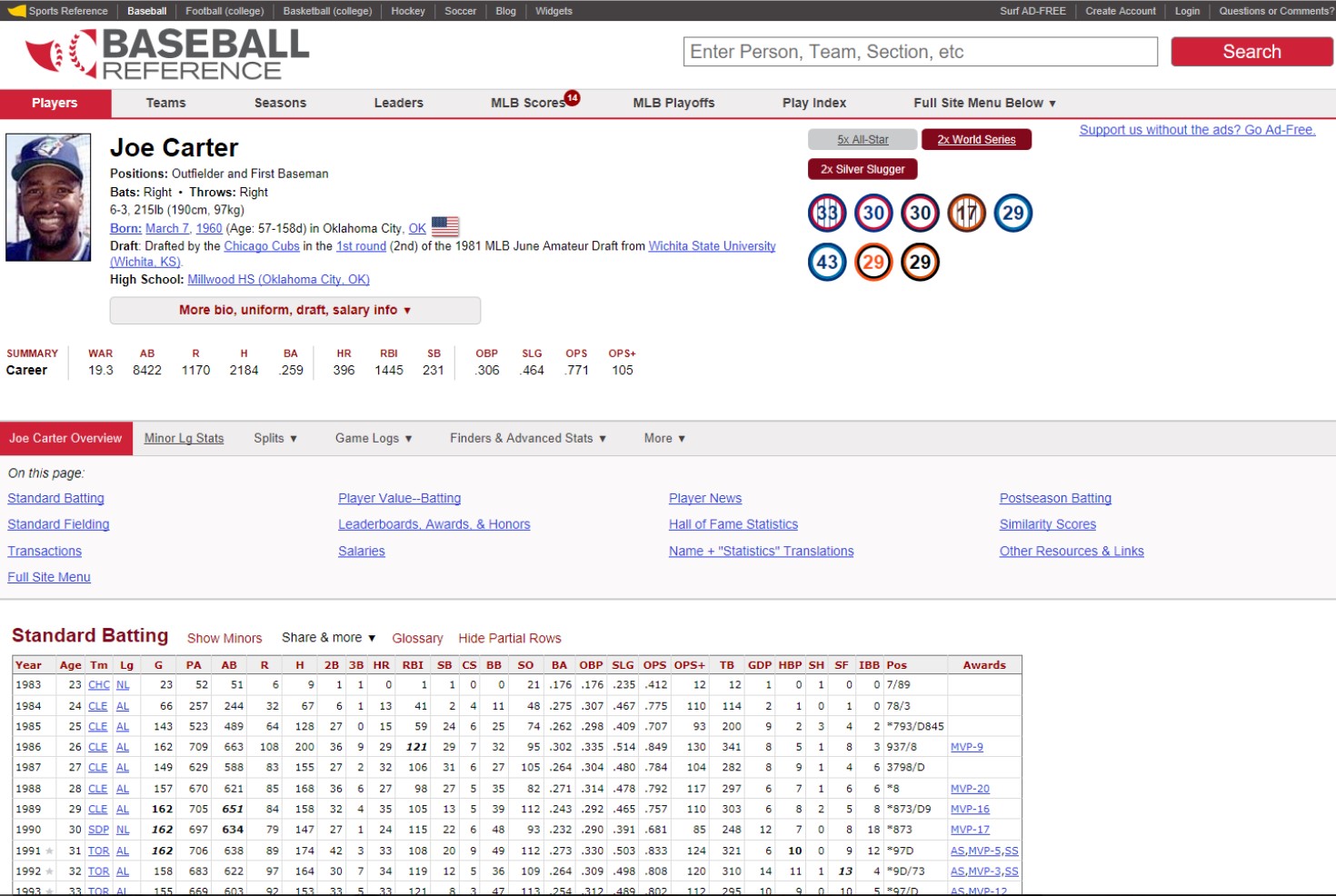Open the SDP team link in 1990 row
1336x896 pixels.
[98, 830]
